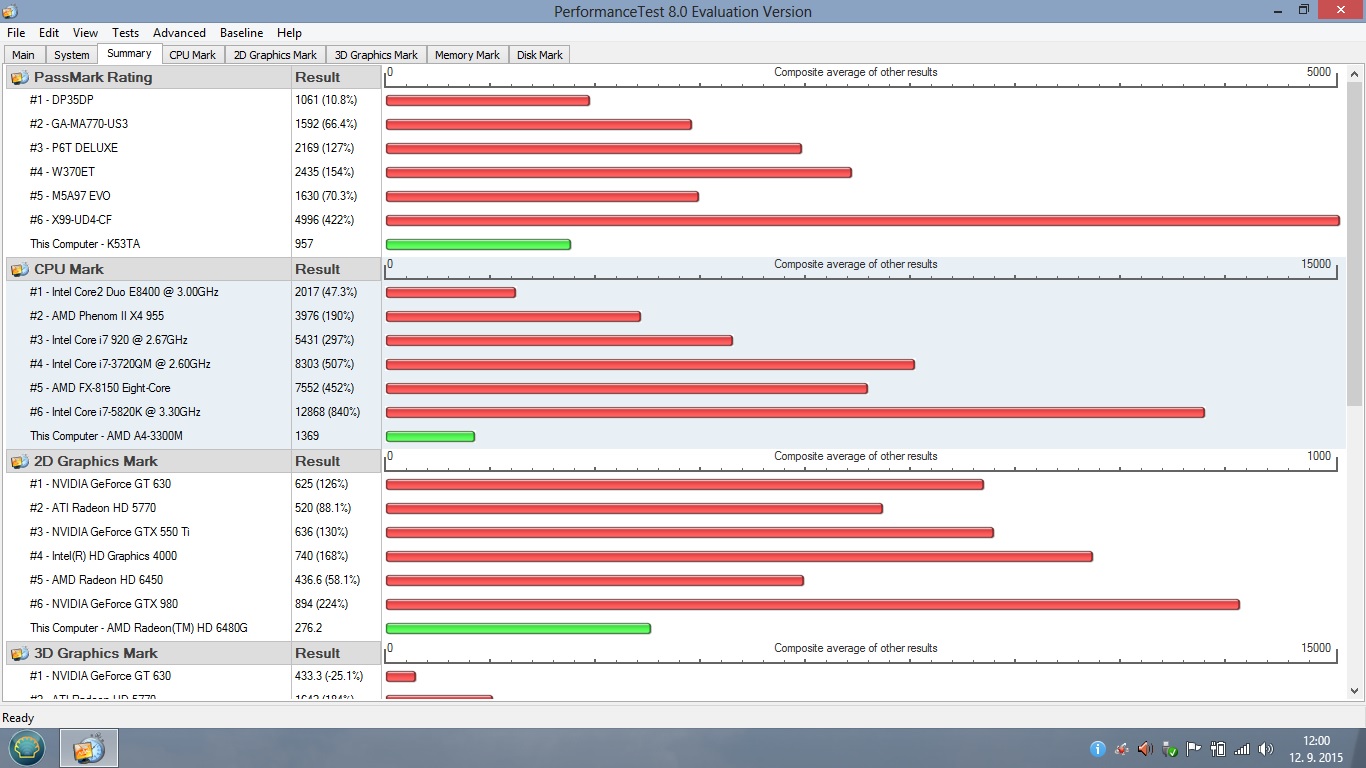The image size is (1366, 768).
Task: Open the File menu
Action: pos(16,33)
